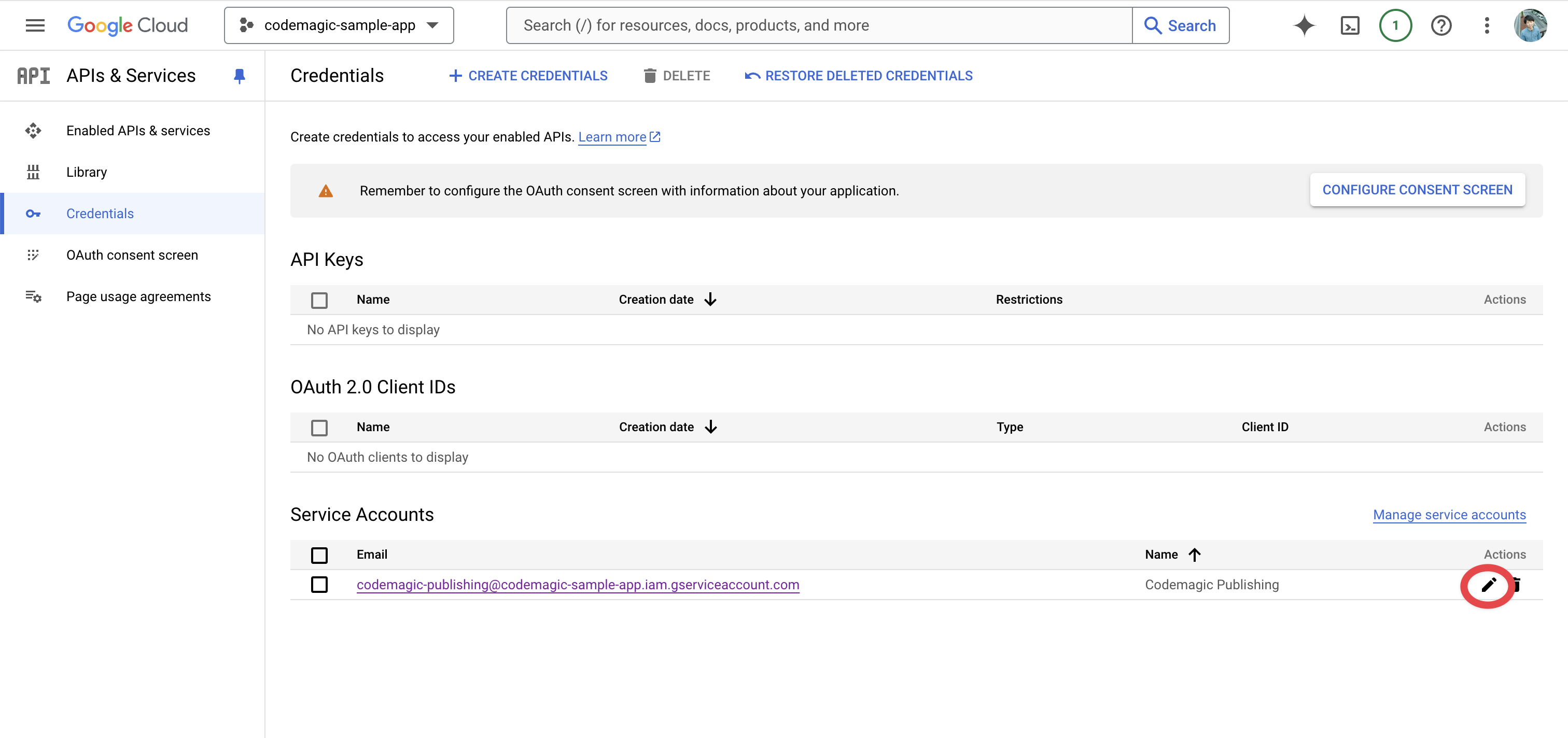
Task: Click the search bar for resources
Action: pyautogui.click(x=819, y=25)
